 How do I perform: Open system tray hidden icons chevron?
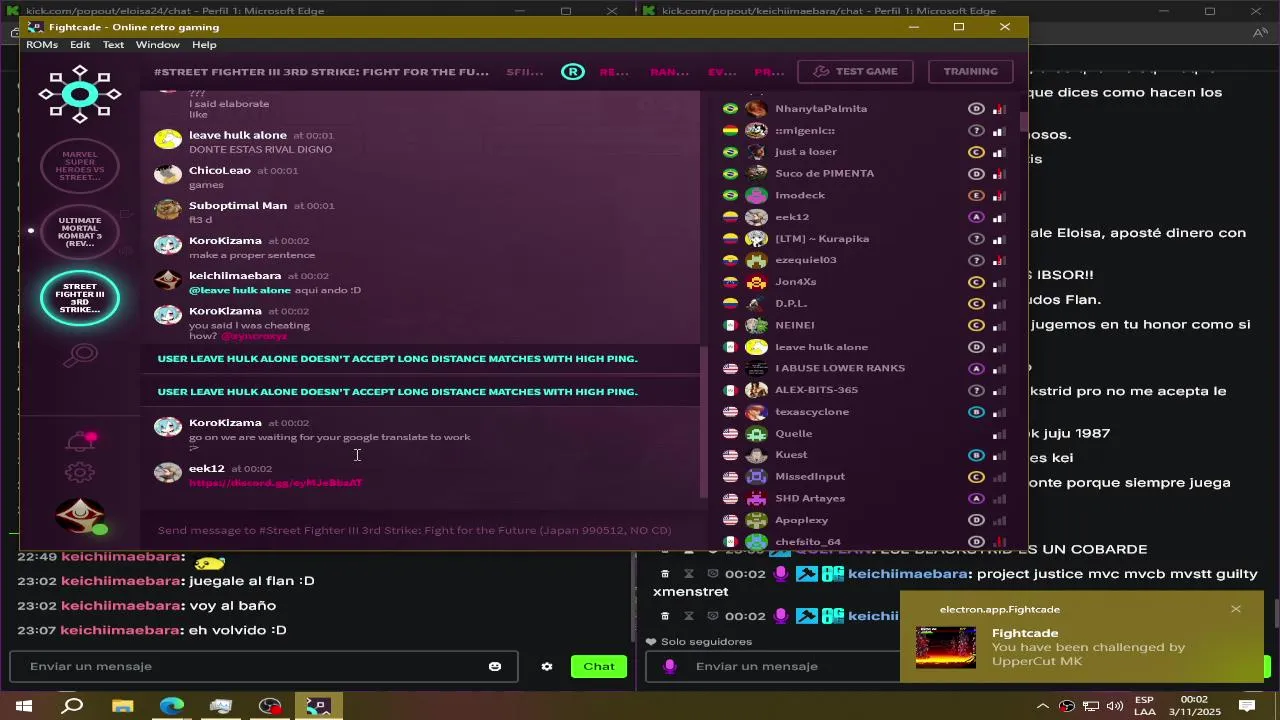coord(1043,706)
